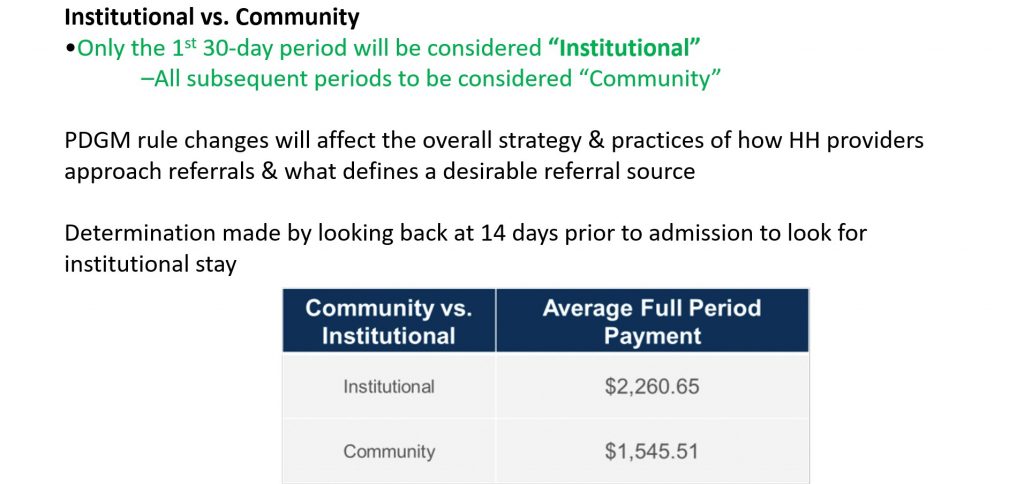Viewport: 1024px width, 484px height.
Task: Select the green 'Only the 1st 30-day period' bullet
Action: coord(383,48)
